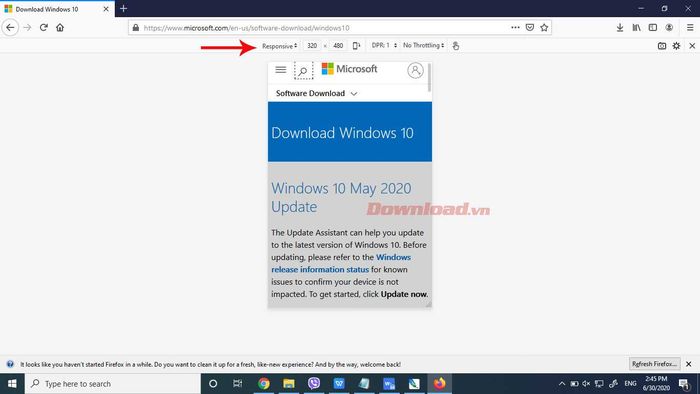Open the Downloads panel
700x394 pixels.
point(620,28)
